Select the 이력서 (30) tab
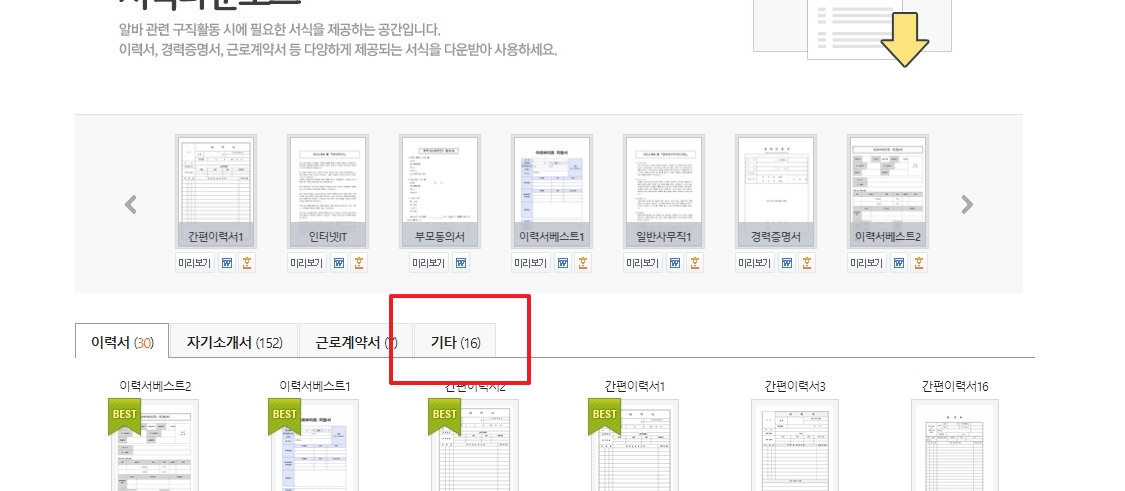Image resolution: width=1125 pixels, height=491 pixels. pyautogui.click(x=122, y=342)
